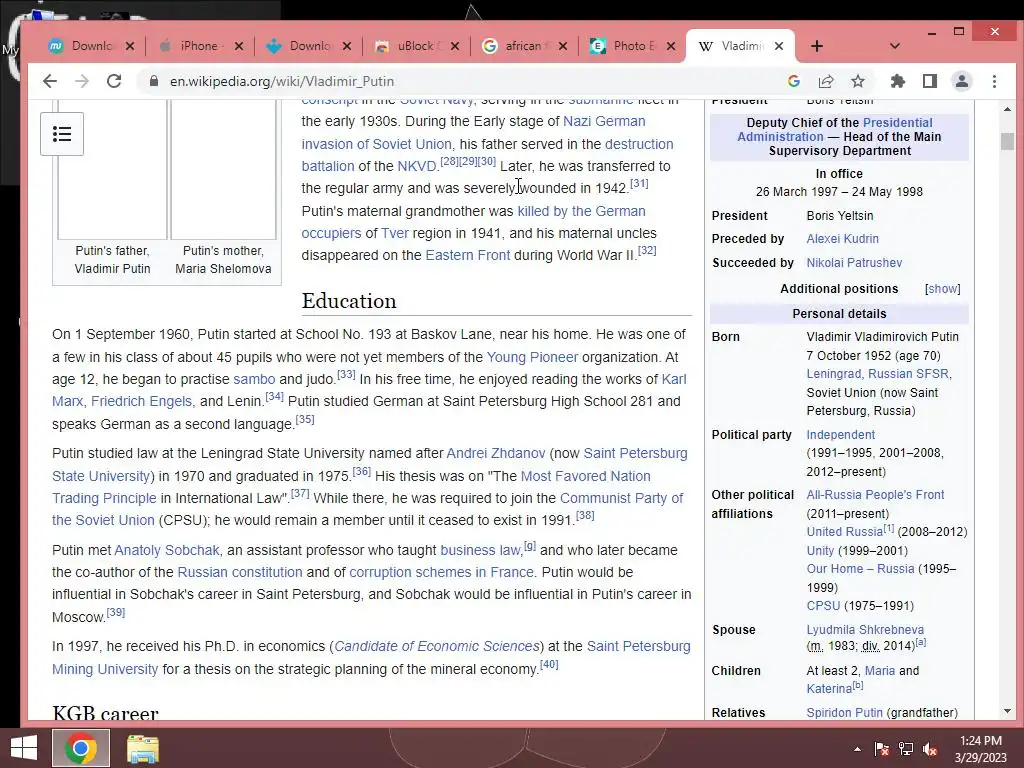Viewport: 1024px width, 768px height.
Task: Open the Extensions puzzle icon
Action: (x=898, y=81)
